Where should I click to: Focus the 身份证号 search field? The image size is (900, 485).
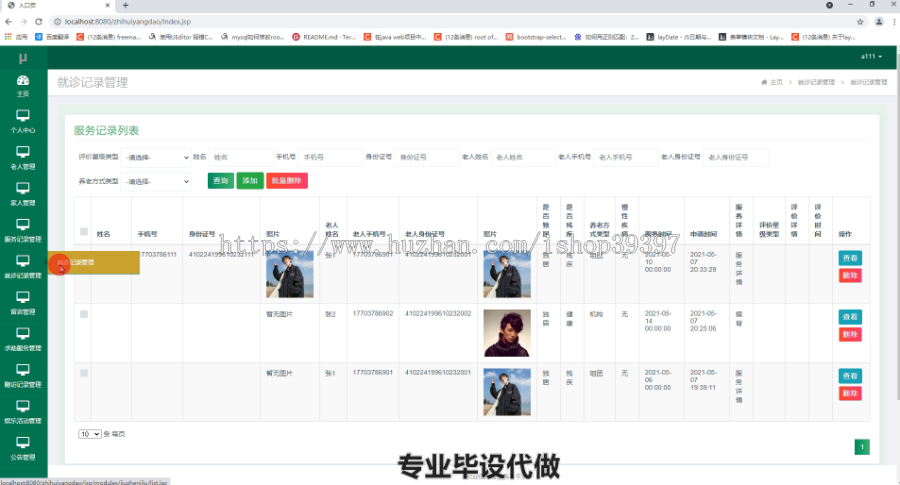[426, 157]
